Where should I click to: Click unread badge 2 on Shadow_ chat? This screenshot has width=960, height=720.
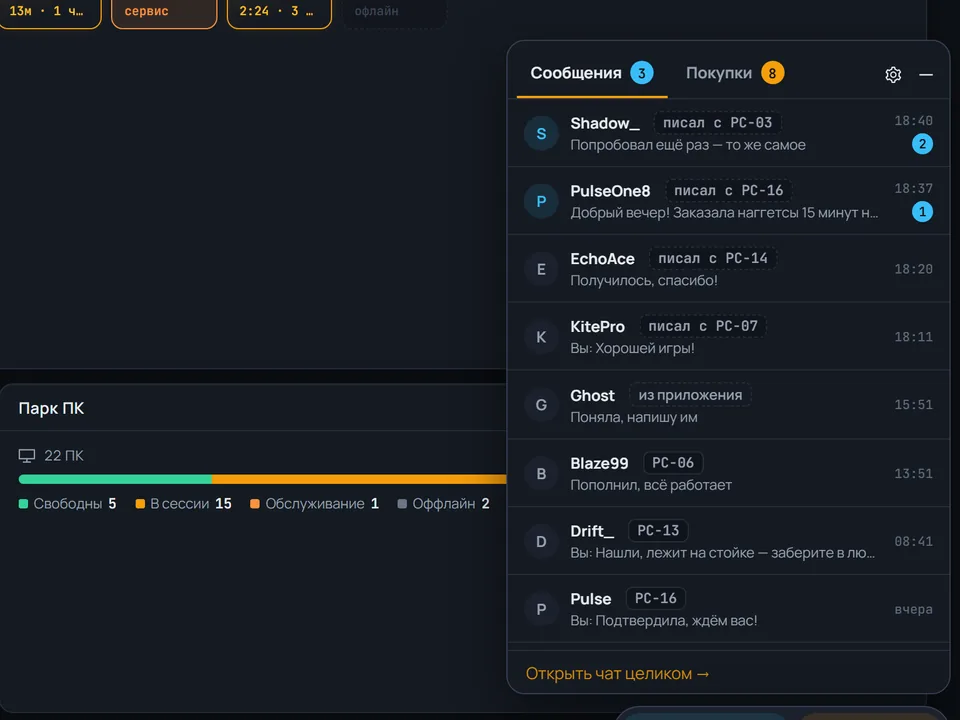(922, 144)
